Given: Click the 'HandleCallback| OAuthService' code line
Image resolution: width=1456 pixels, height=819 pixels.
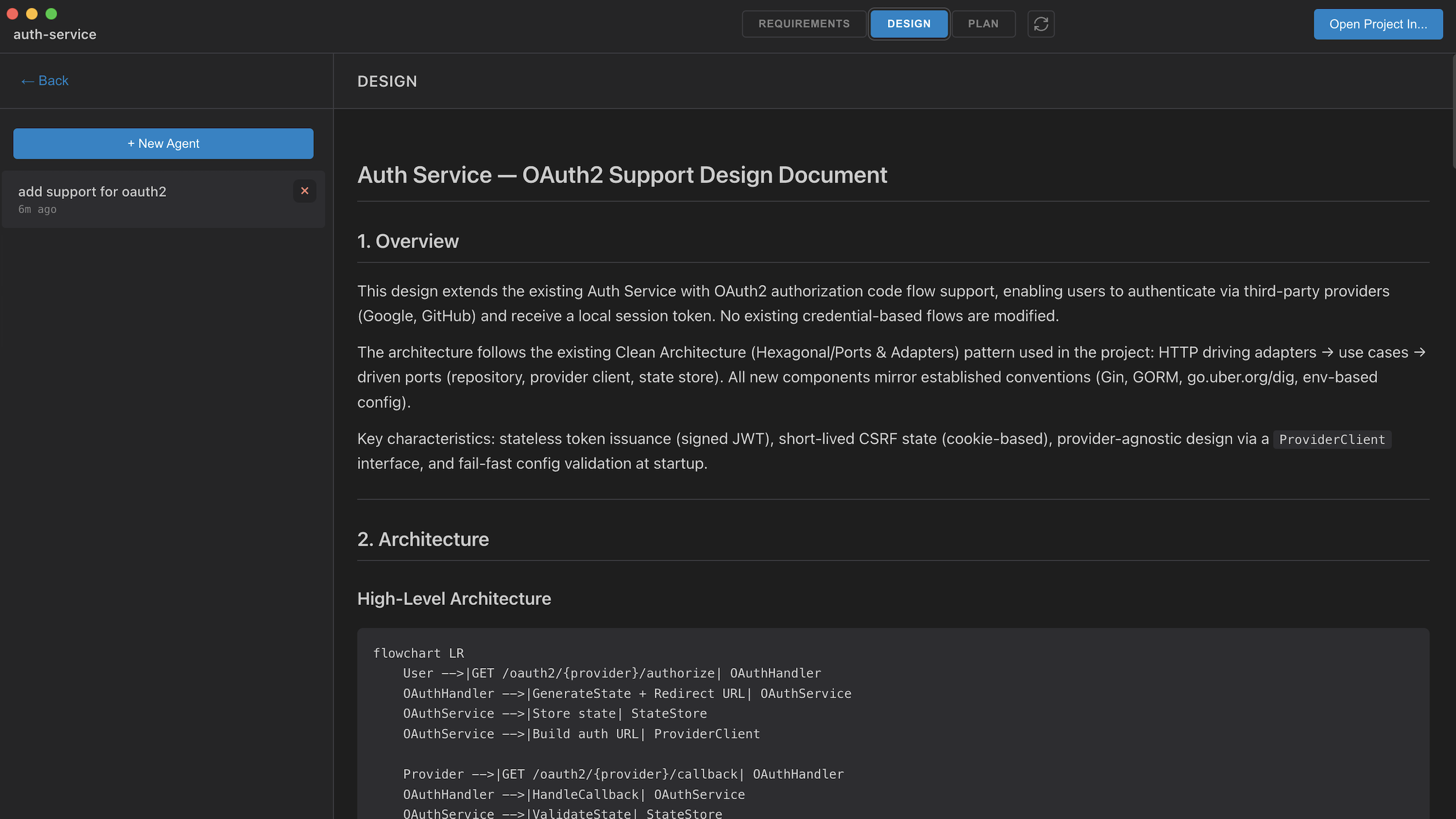Looking at the screenshot, I should [x=573, y=795].
